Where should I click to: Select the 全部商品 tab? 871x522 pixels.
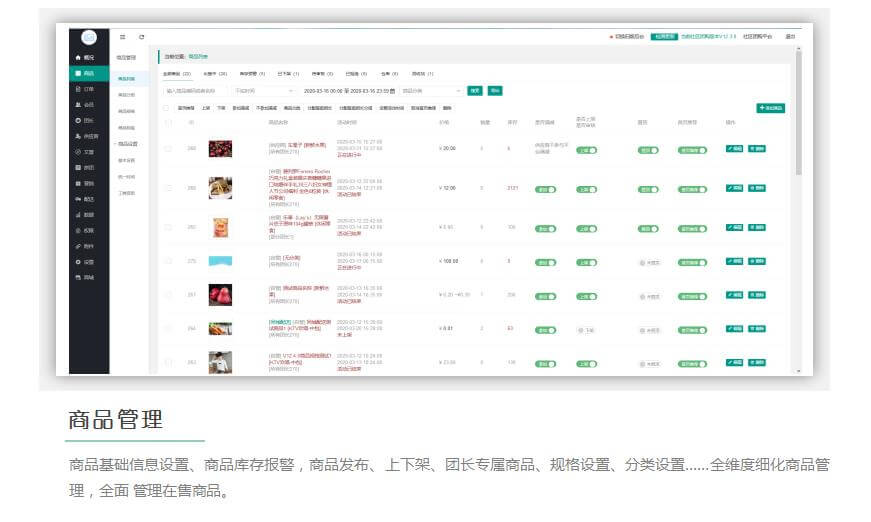[176, 73]
